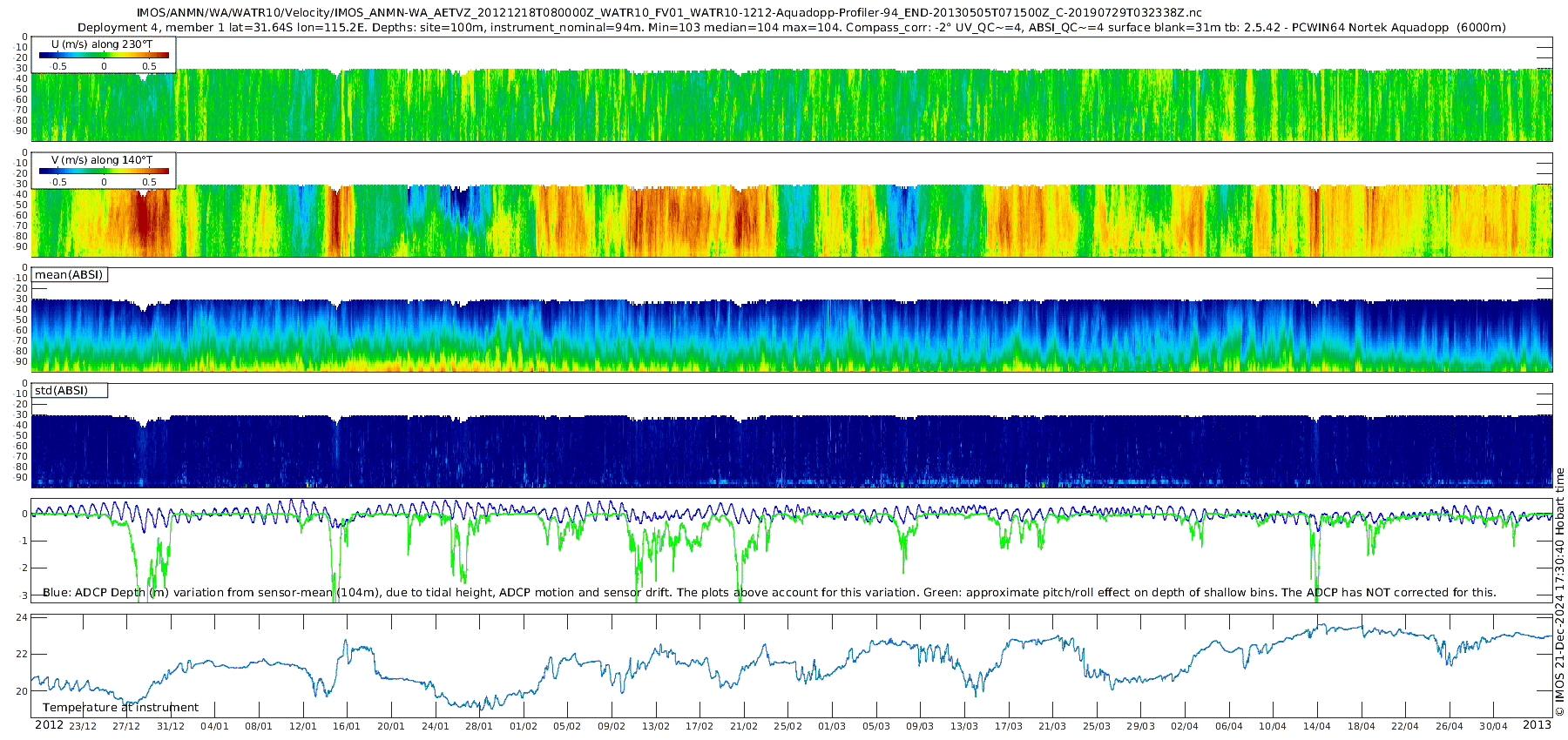Screen dimensions: 1568x740
Task: Click the Deployment 4 metadata subtitle line
Action: 791,28
